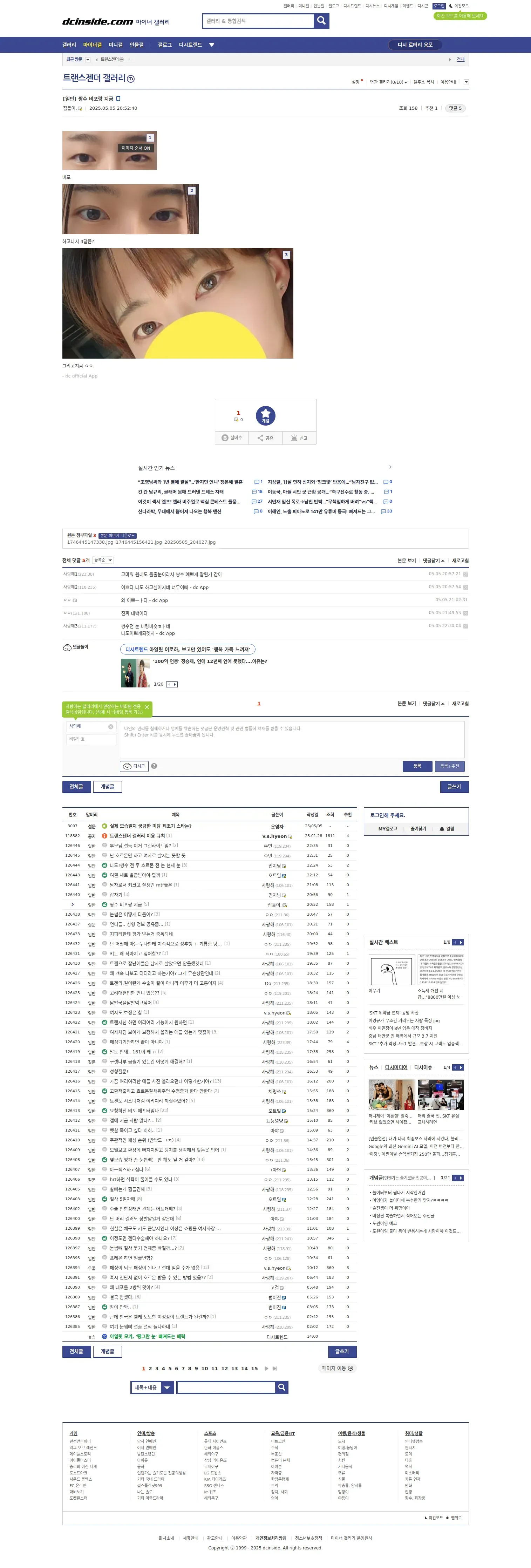Next arrow in 댓글돌이 1/20 pager
531x1568 pixels.
point(175,685)
